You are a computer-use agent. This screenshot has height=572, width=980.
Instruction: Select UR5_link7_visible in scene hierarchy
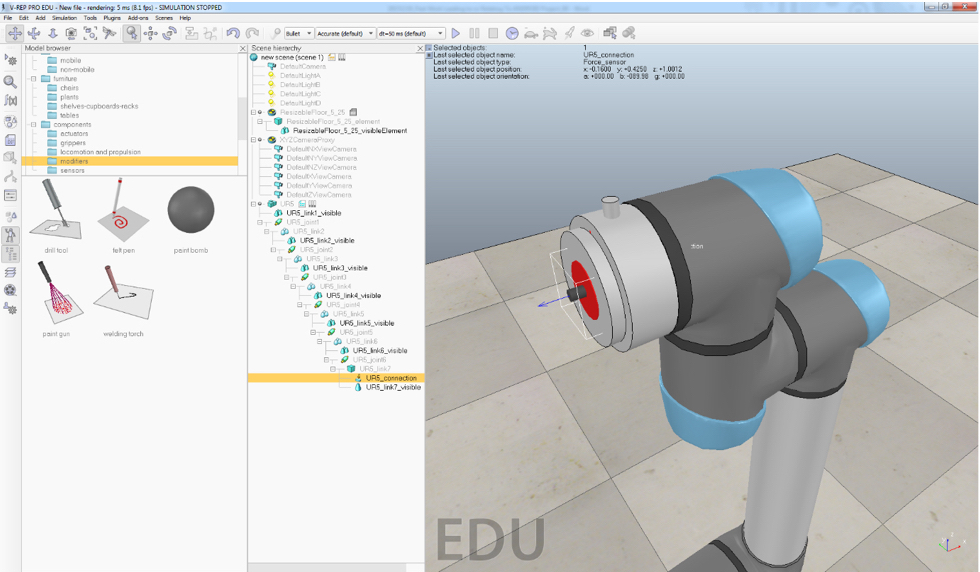393,387
